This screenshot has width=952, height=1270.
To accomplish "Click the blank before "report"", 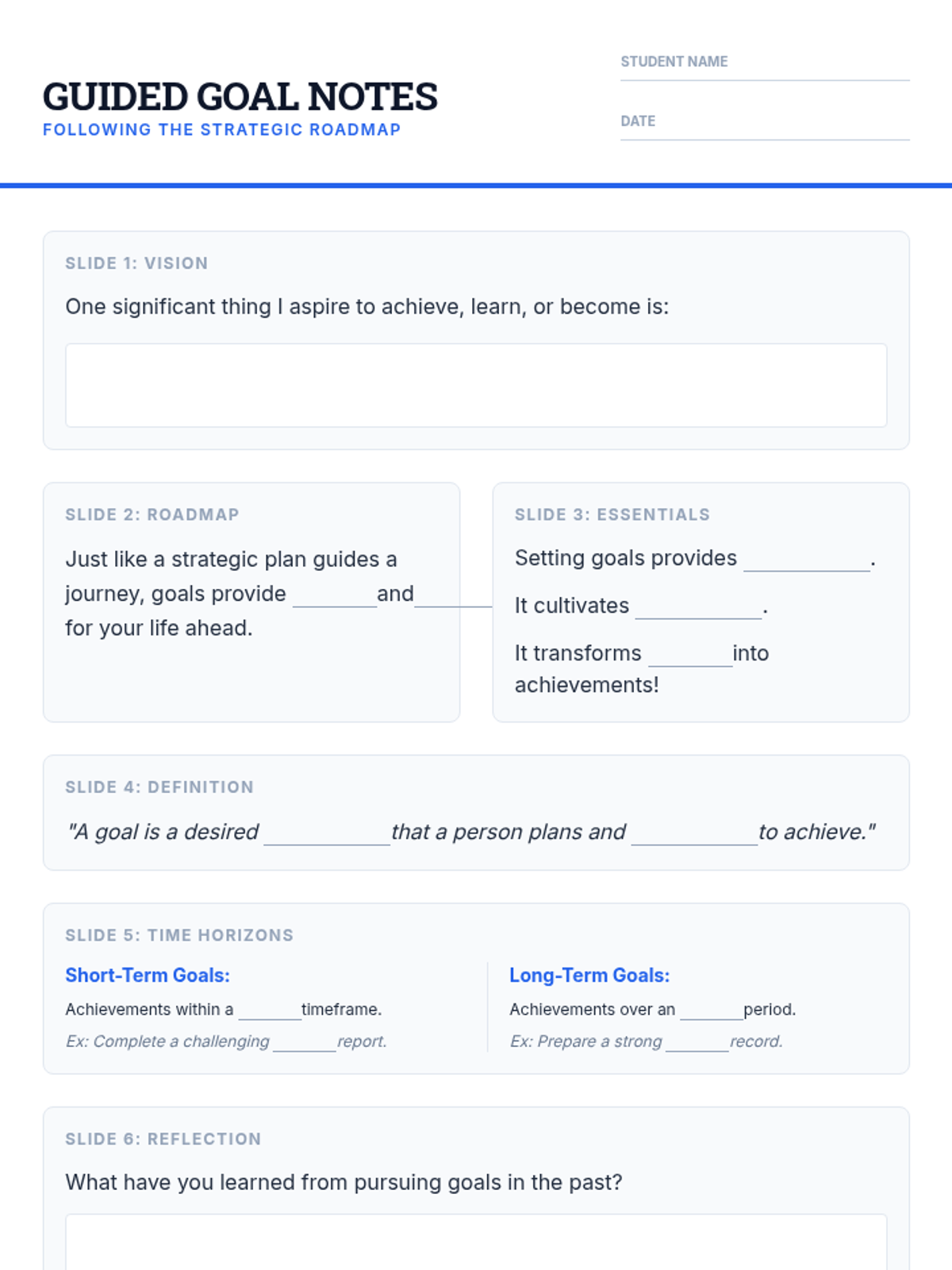I will (305, 1043).
